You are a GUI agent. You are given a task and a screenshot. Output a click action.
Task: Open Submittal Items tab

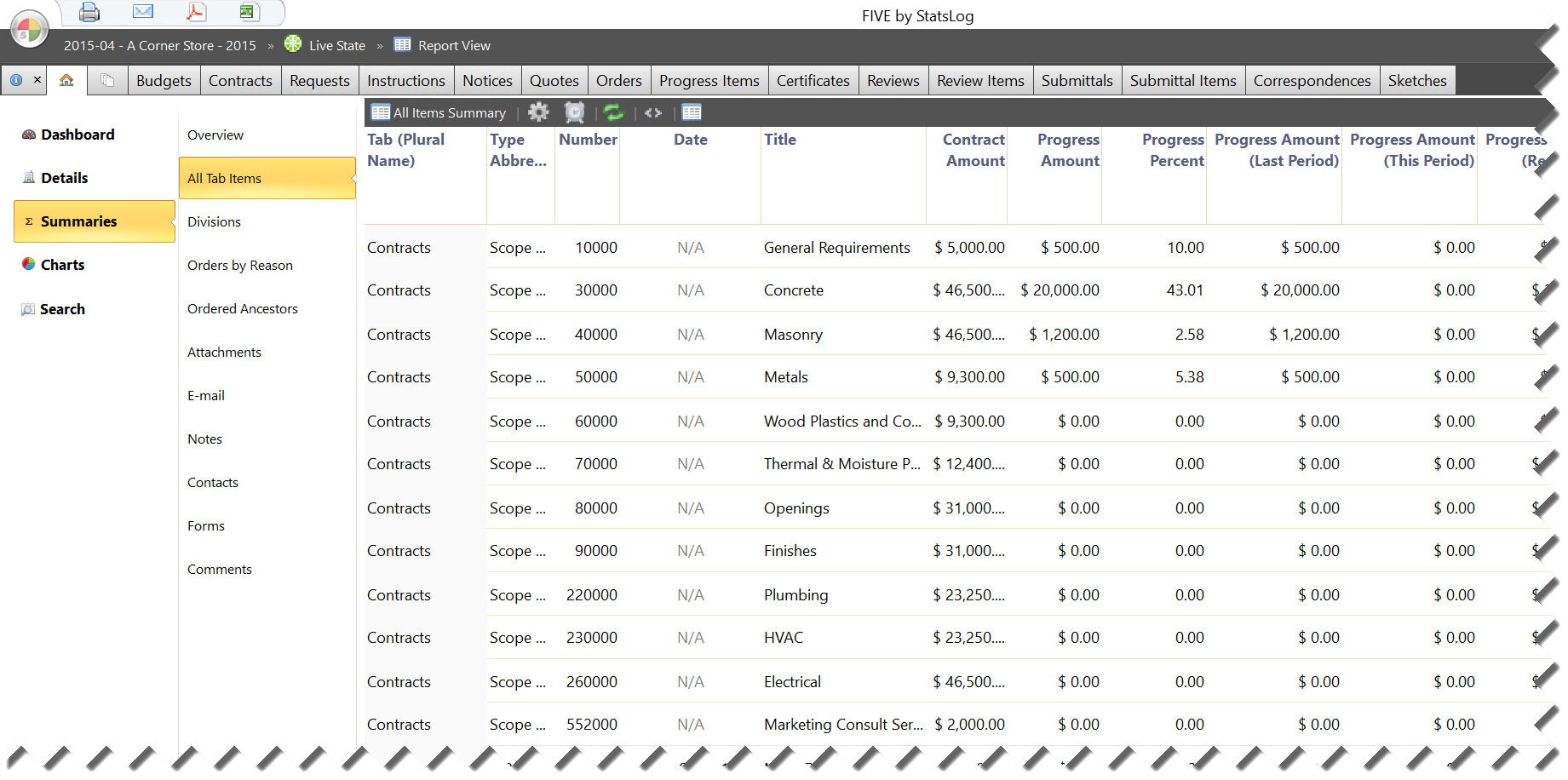1183,81
